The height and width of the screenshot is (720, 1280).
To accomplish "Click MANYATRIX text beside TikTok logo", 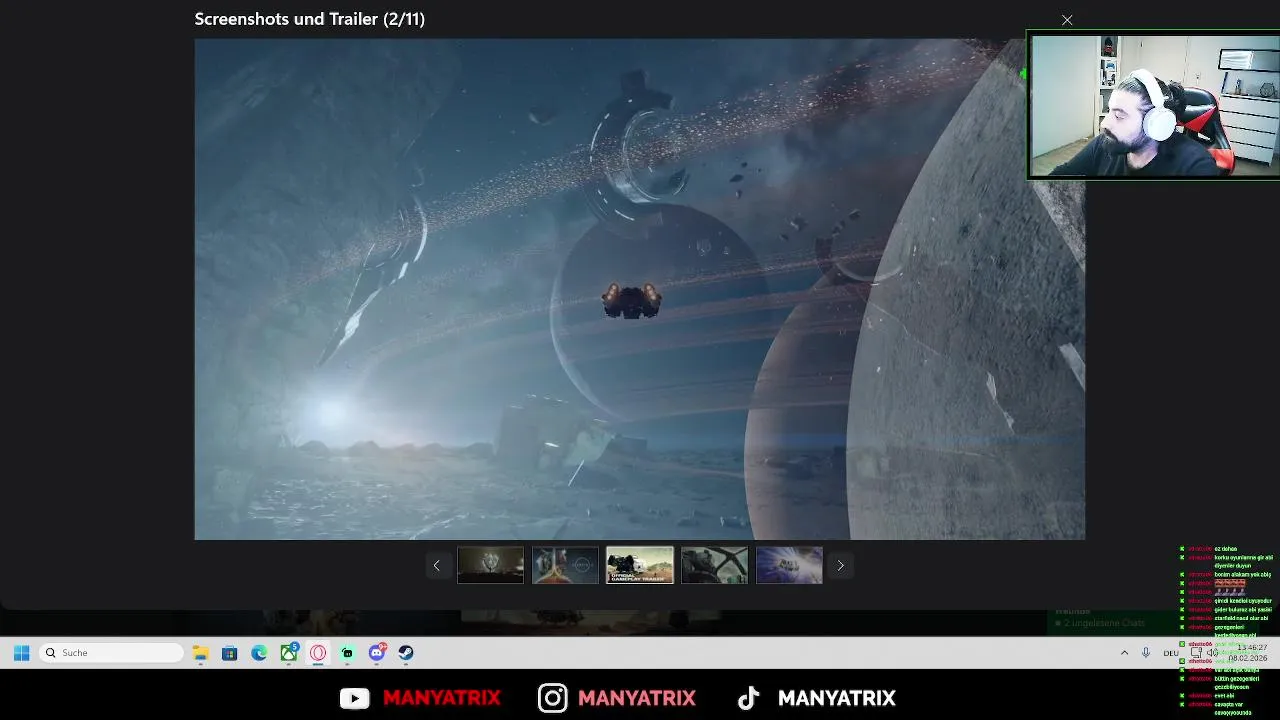I will (x=837, y=698).
